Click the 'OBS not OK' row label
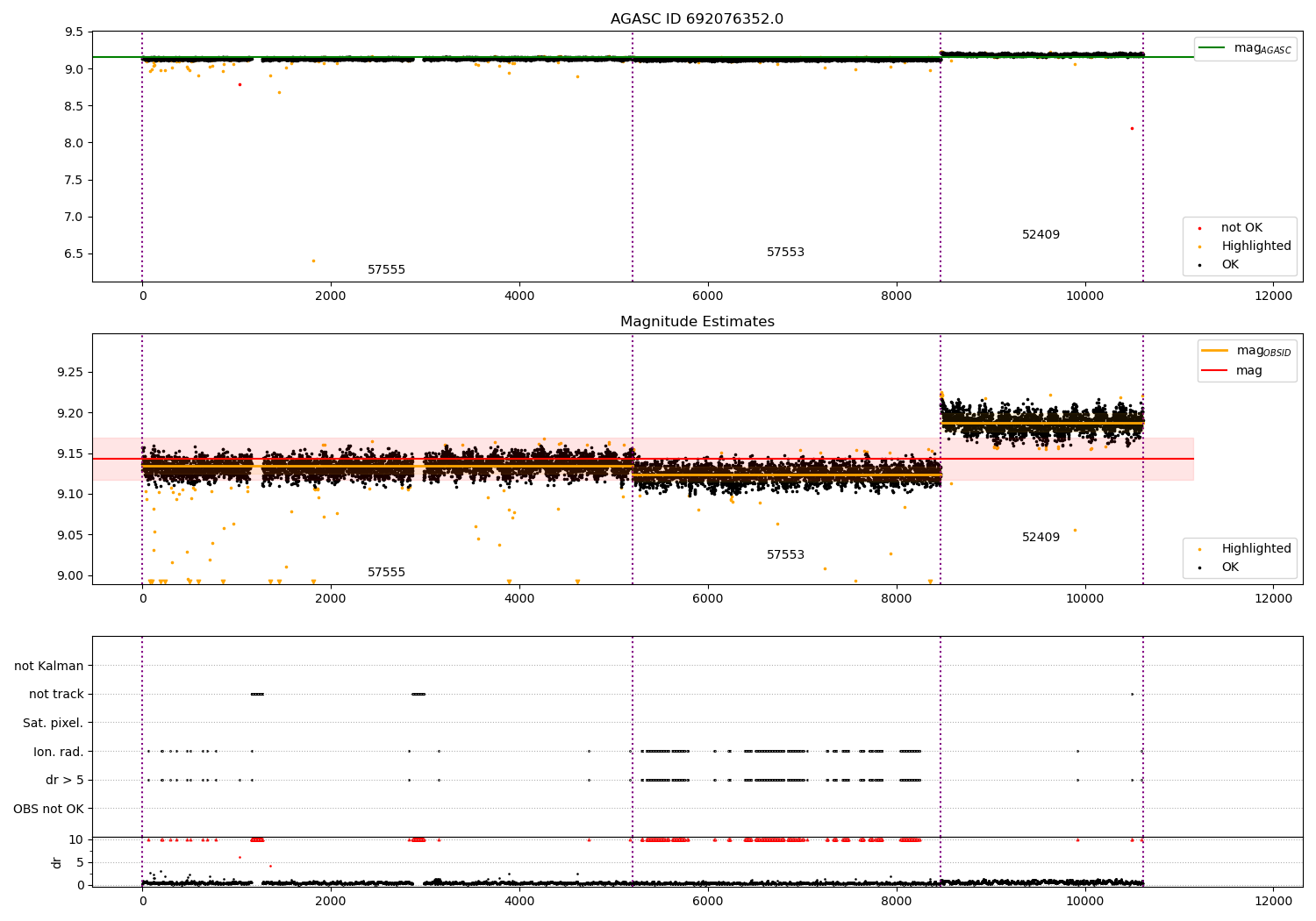 (x=49, y=810)
